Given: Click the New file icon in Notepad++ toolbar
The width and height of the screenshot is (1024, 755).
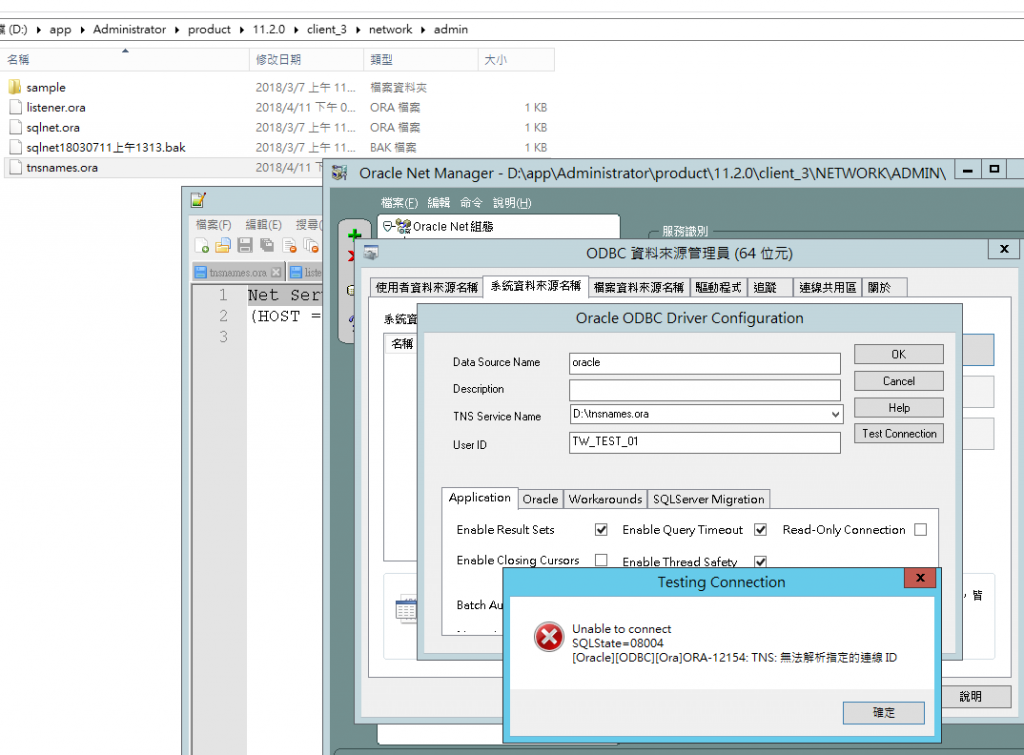Looking at the screenshot, I should pos(202,246).
